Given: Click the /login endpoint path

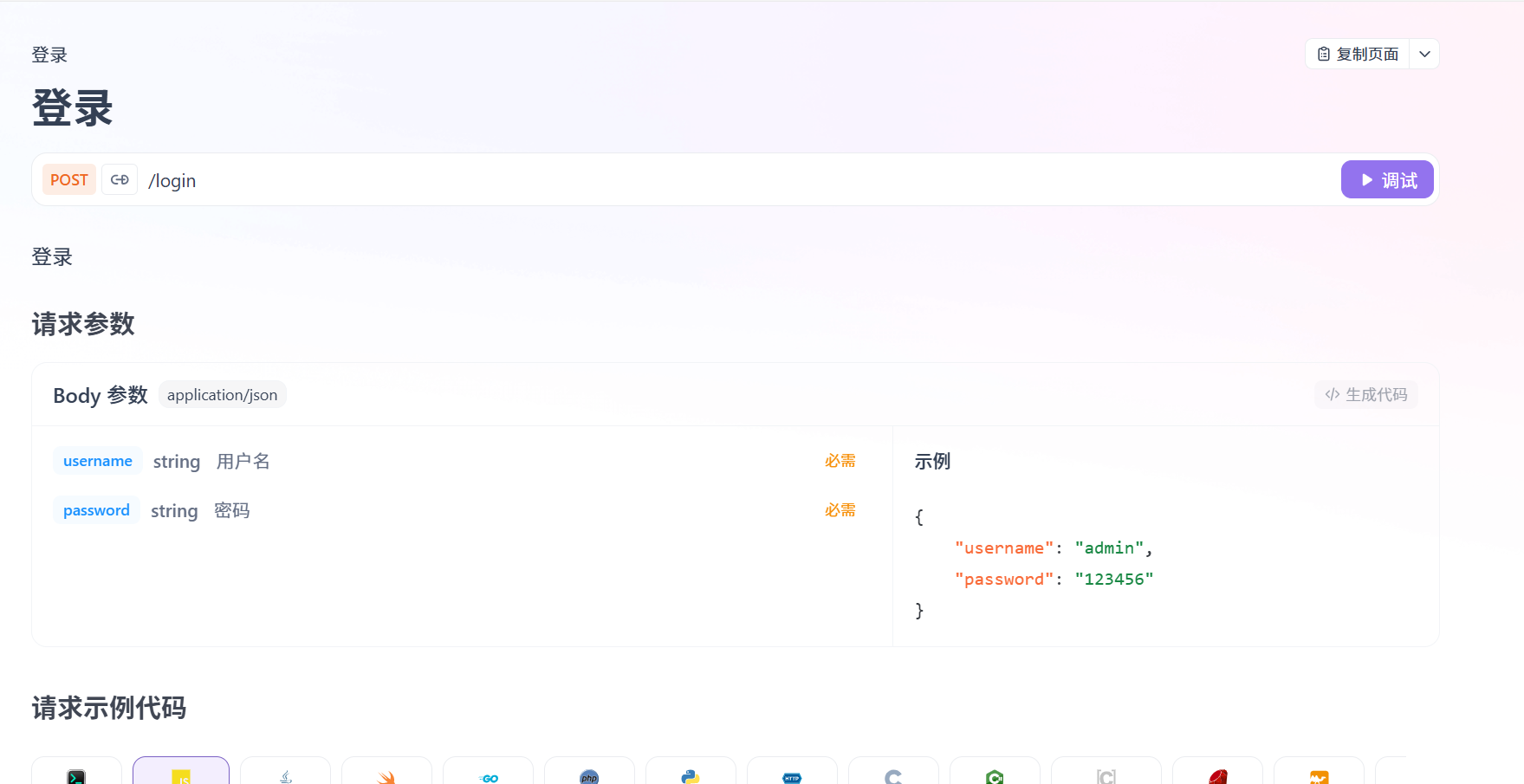Looking at the screenshot, I should coord(172,181).
